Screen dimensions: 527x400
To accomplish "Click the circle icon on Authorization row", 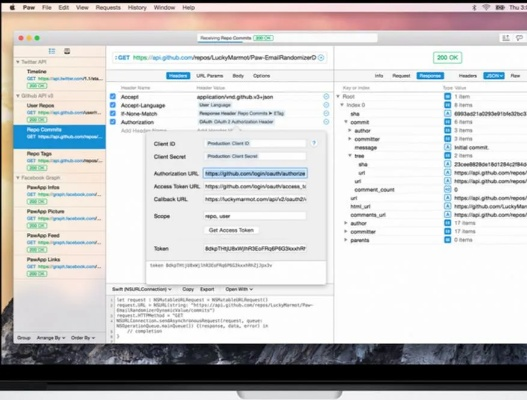I will pyautogui.click(x=326, y=122).
